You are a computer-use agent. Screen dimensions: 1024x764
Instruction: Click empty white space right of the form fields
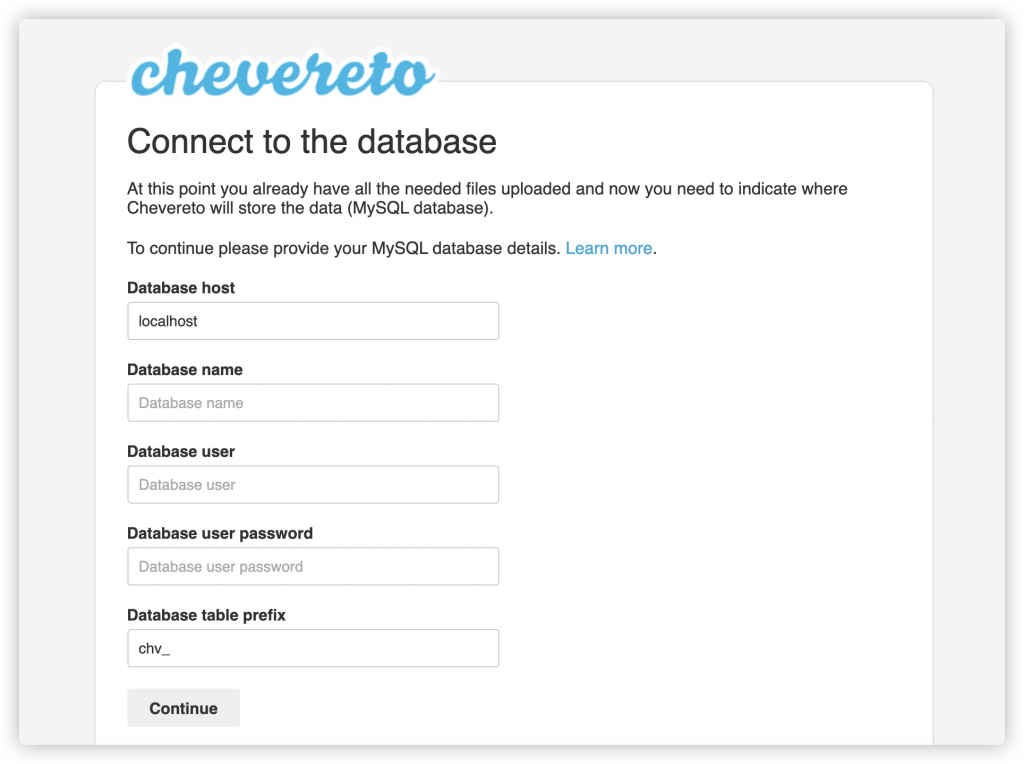pyautogui.click(x=720, y=450)
